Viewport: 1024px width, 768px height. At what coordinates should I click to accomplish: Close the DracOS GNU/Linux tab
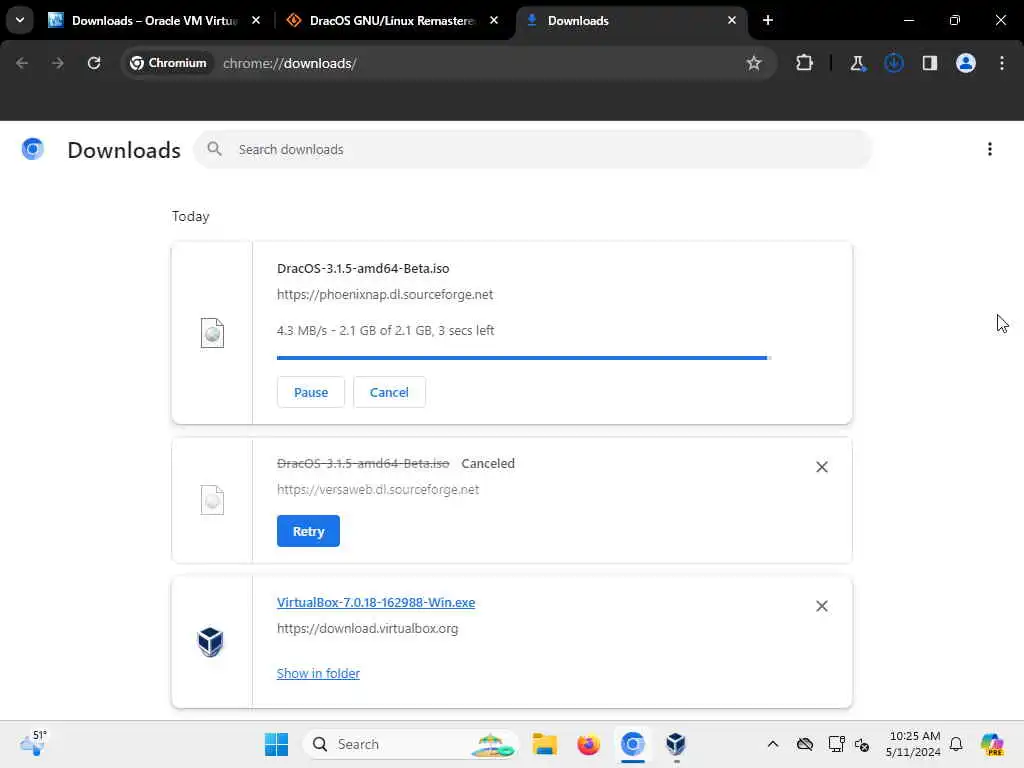pos(494,20)
